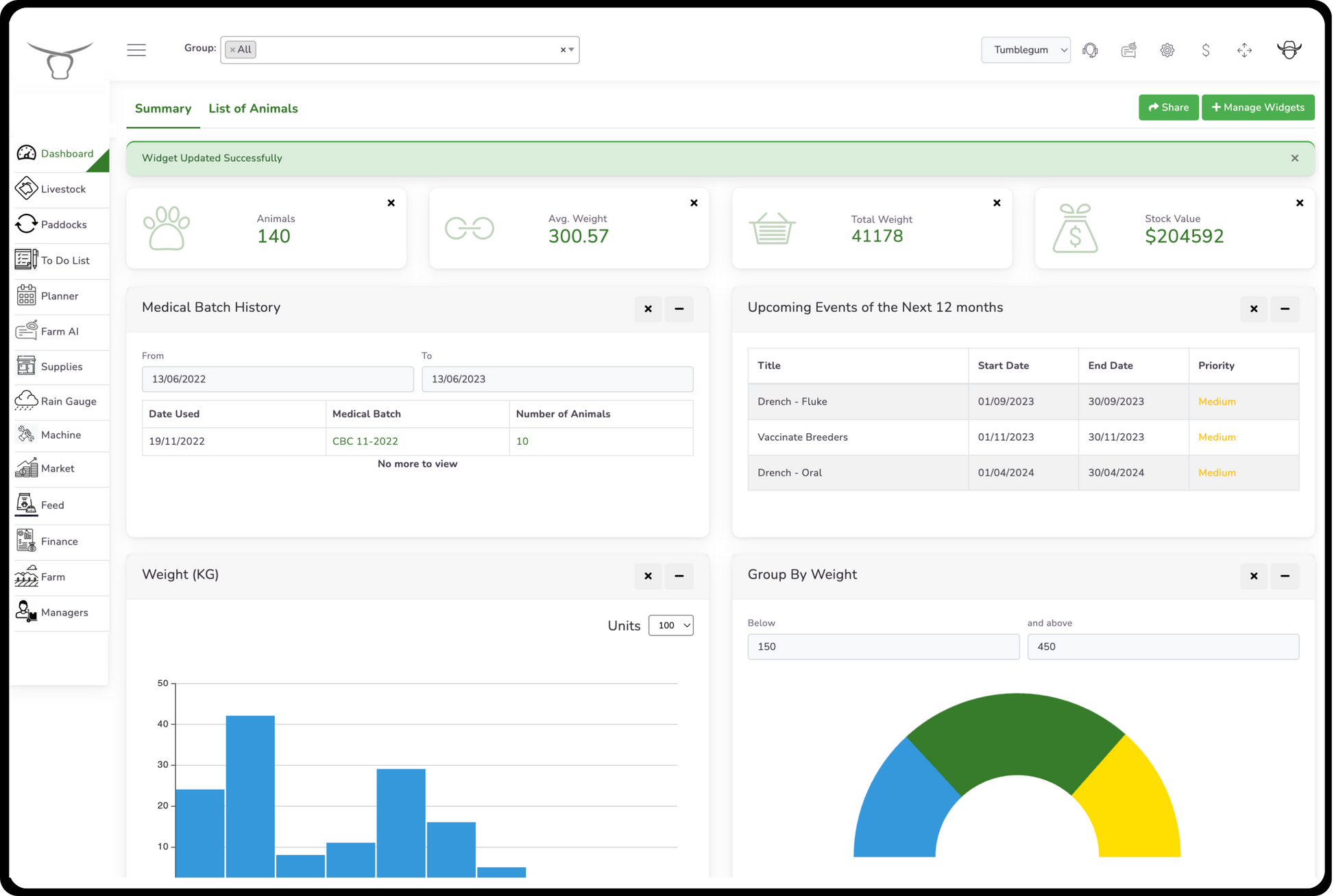
Task: Collapse the Group By Weight widget
Action: point(1285,576)
